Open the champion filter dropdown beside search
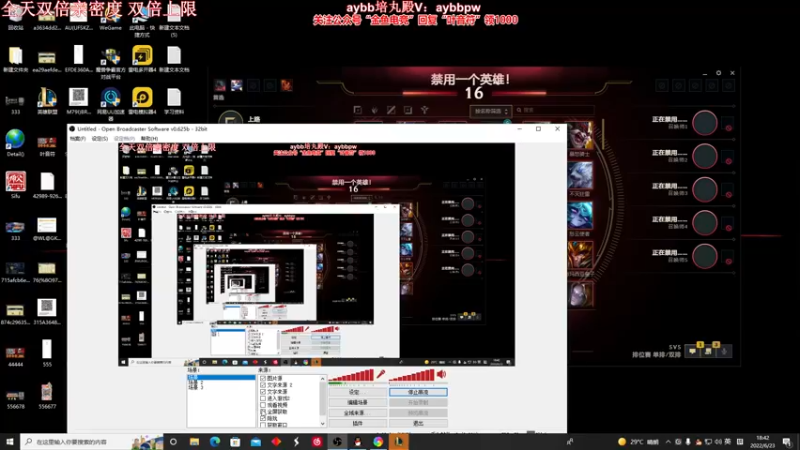 click(x=490, y=111)
